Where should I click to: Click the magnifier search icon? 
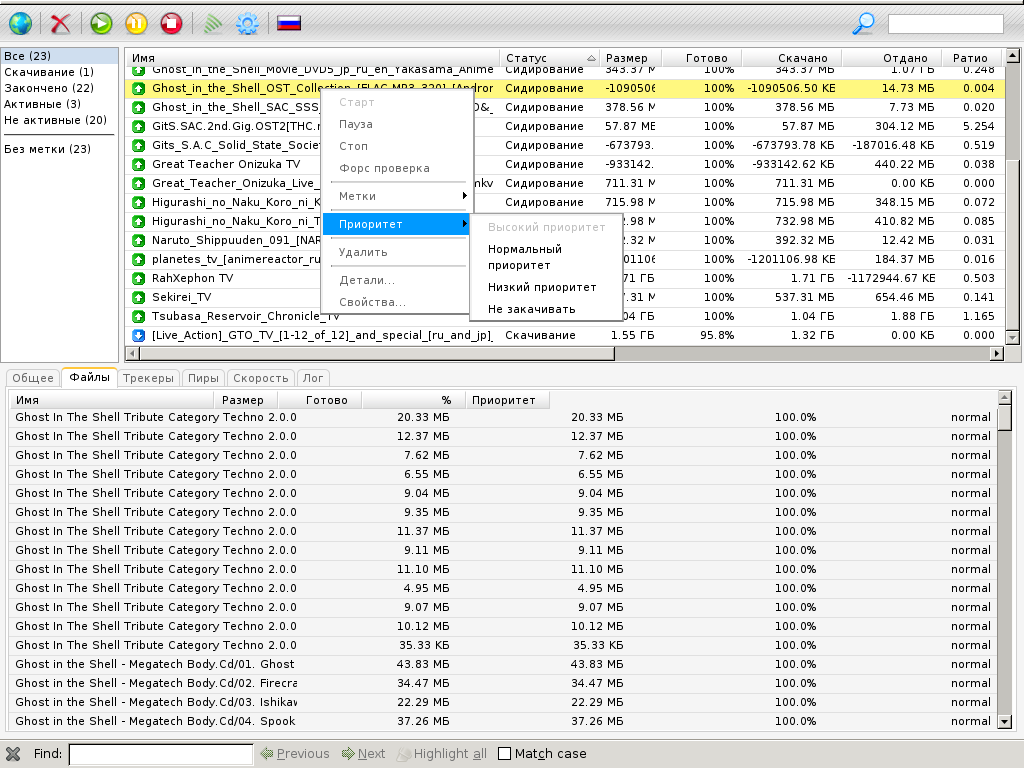tap(863, 24)
